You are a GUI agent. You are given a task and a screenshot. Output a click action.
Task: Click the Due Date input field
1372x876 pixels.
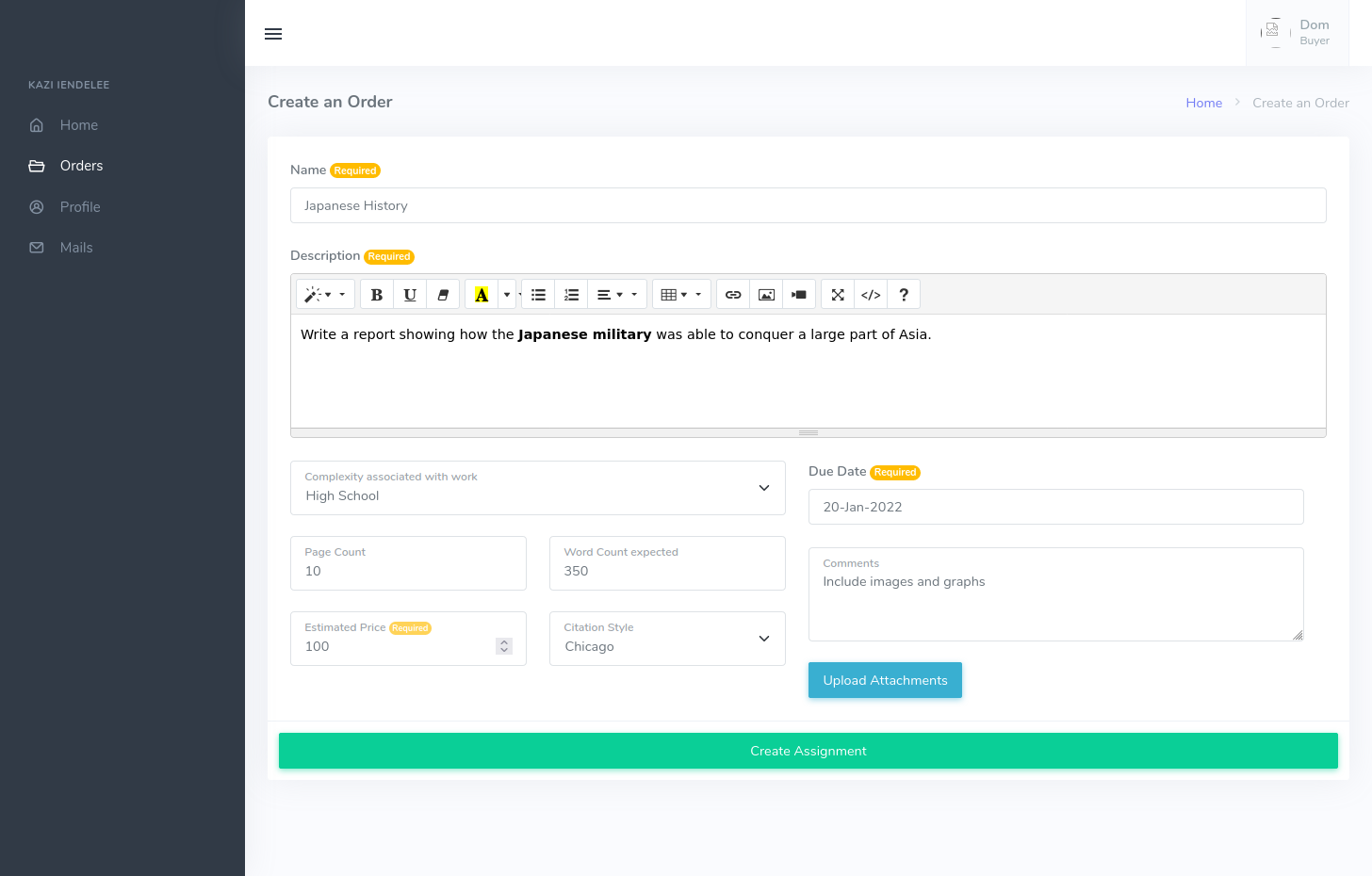coord(1055,507)
